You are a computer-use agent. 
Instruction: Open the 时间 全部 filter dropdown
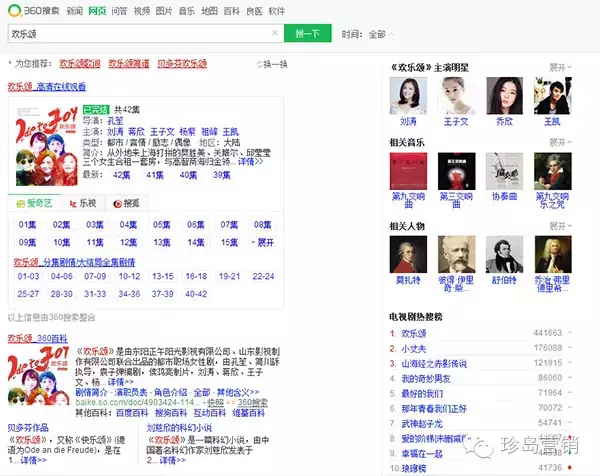click(376, 34)
